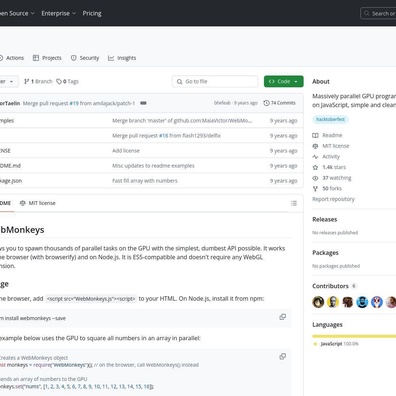The image size is (396, 396).
Task: Expand the Open Source dropdown
Action: click(17, 13)
